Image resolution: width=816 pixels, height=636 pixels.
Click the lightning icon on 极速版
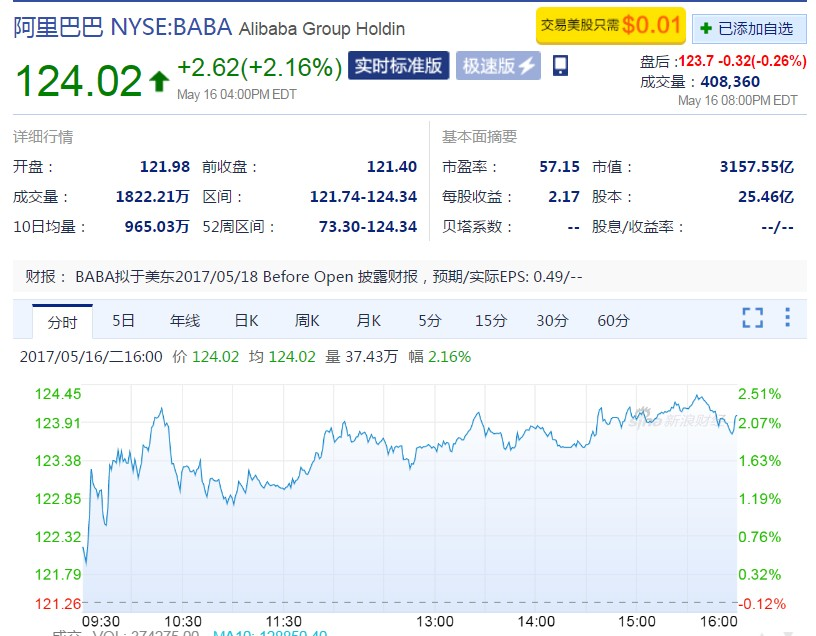[x=528, y=67]
